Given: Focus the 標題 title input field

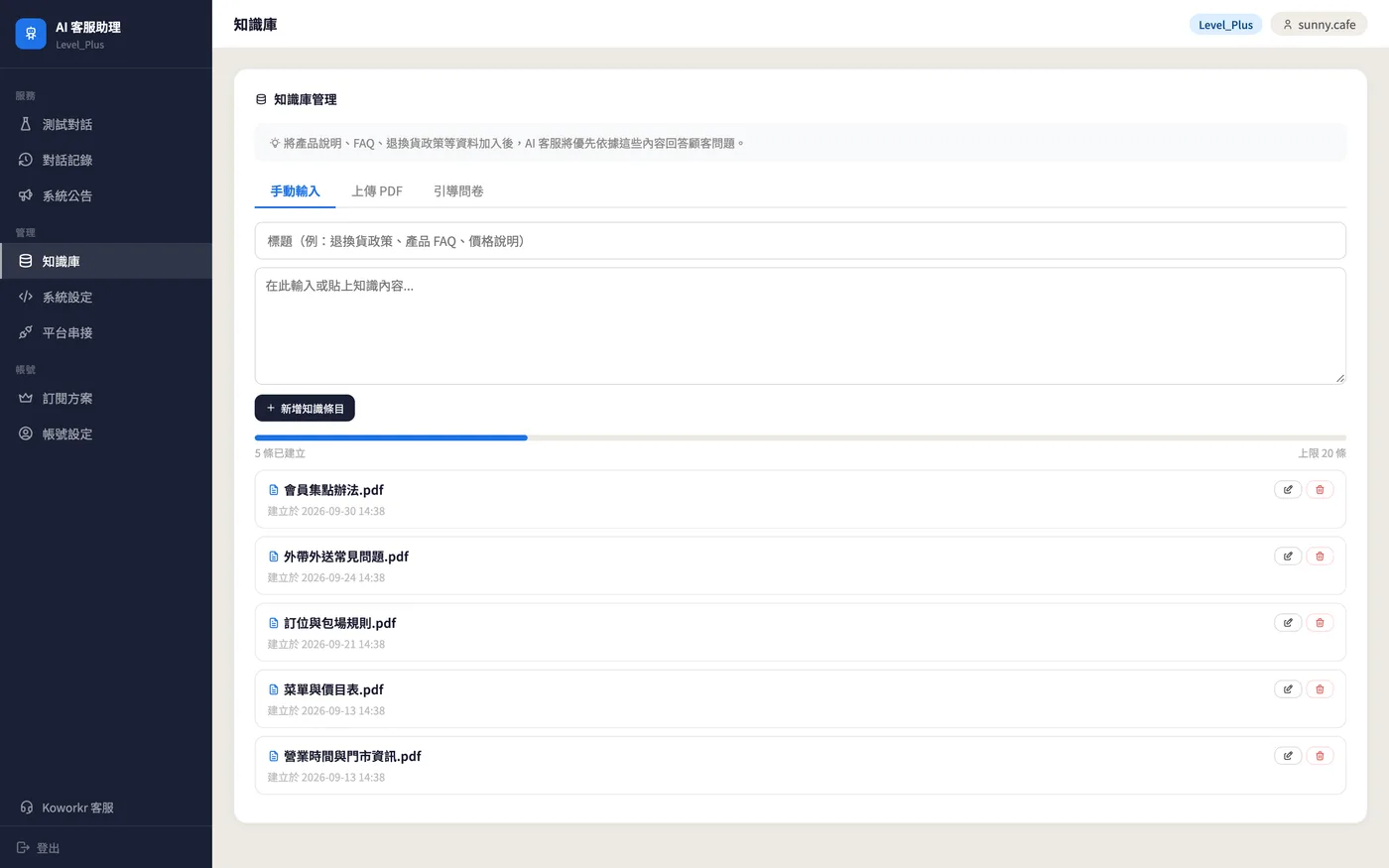Looking at the screenshot, I should click(x=800, y=241).
